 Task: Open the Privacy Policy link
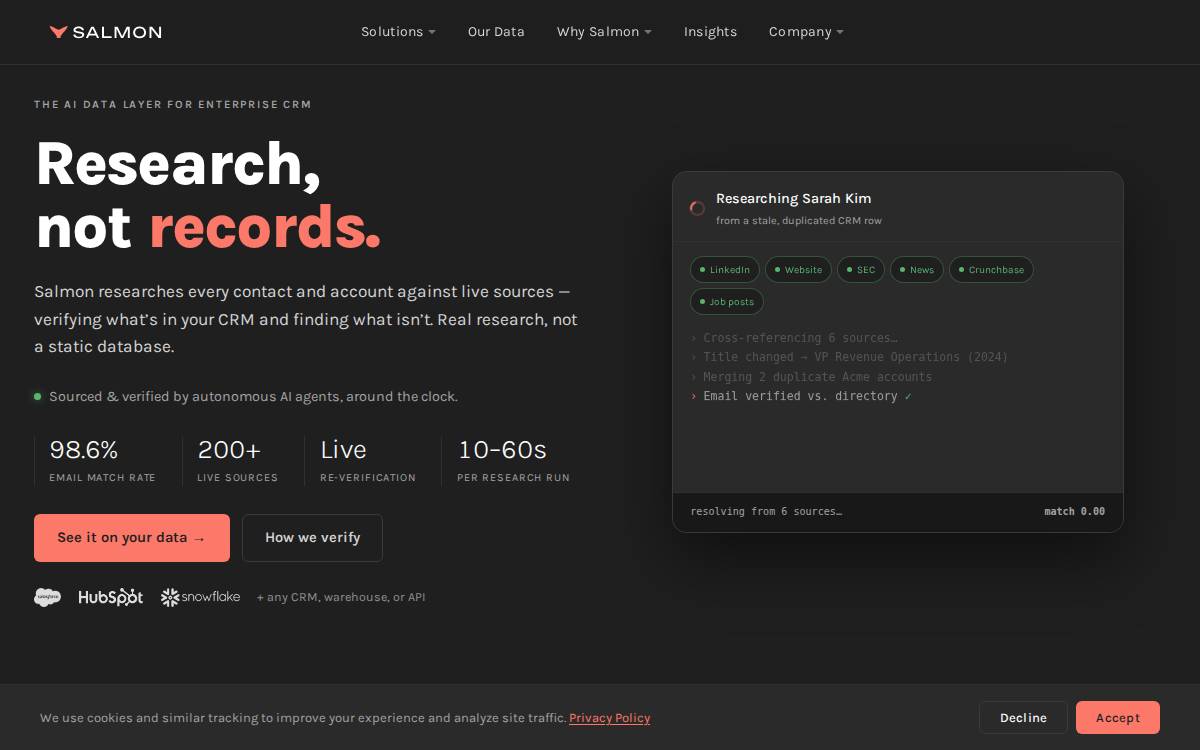coord(610,718)
